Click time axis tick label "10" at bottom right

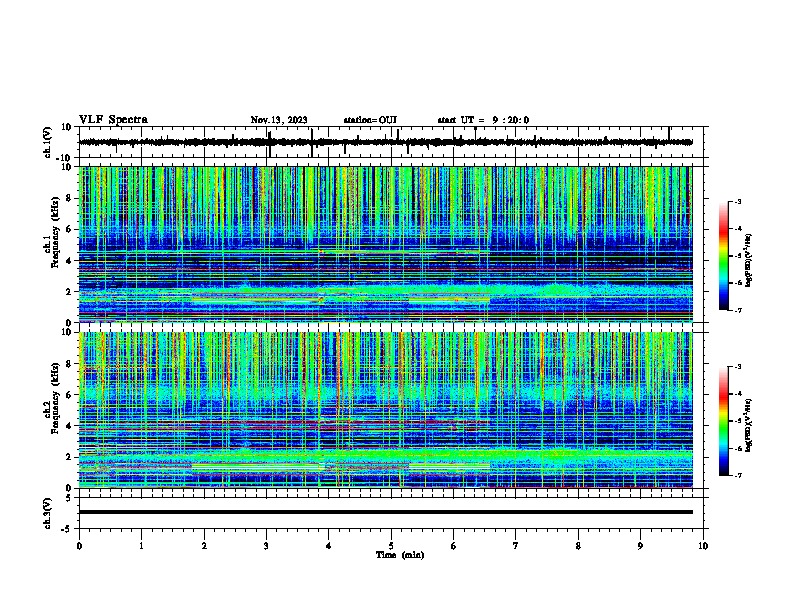[x=703, y=546]
